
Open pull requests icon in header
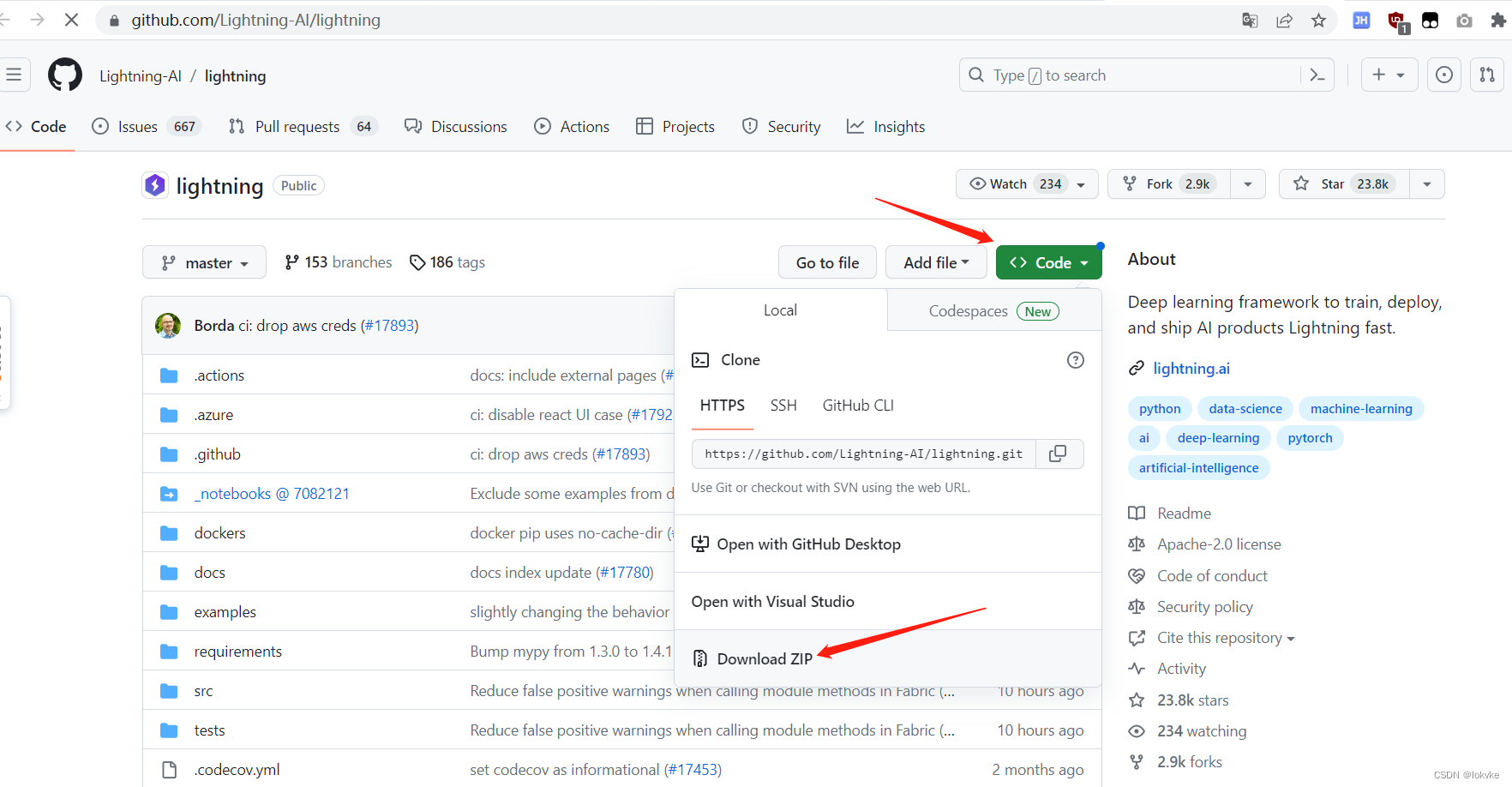[1487, 75]
